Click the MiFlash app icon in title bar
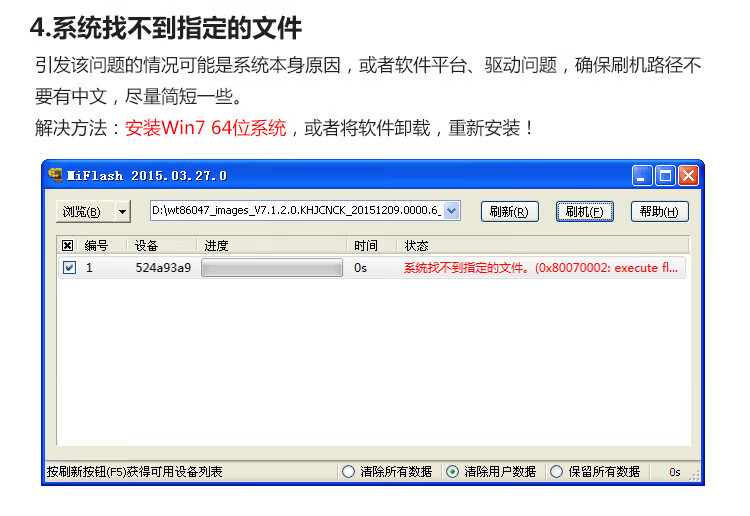The image size is (750, 516). click(55, 175)
